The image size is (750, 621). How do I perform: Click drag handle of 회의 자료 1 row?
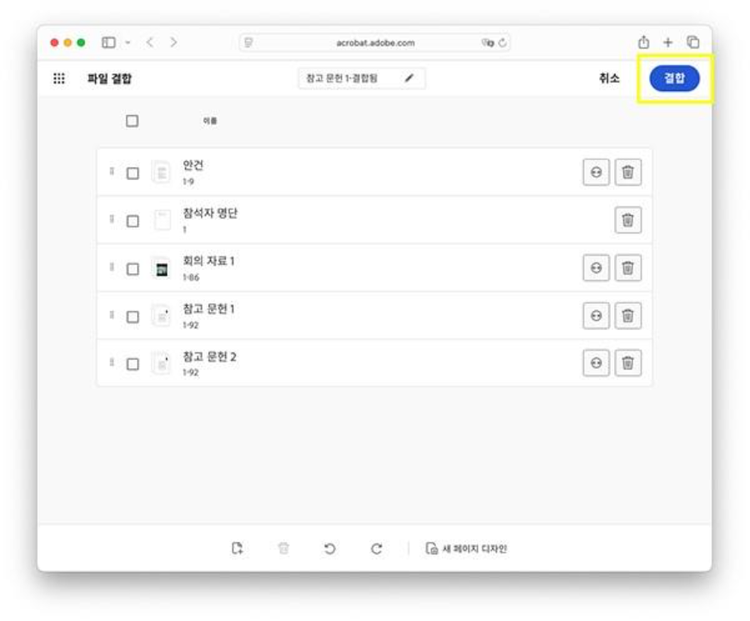(x=111, y=266)
